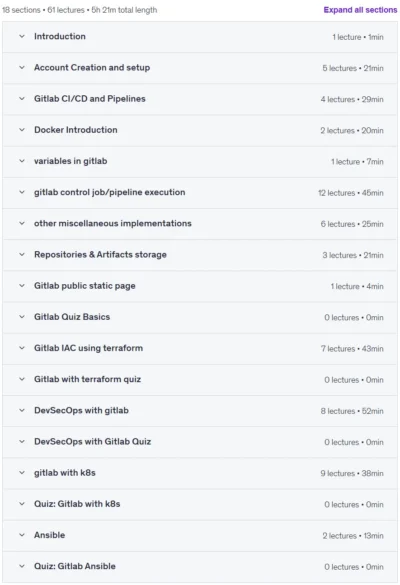Expand the Introduction section chevron
Screen dimensions: 400x585
pos(22,37)
